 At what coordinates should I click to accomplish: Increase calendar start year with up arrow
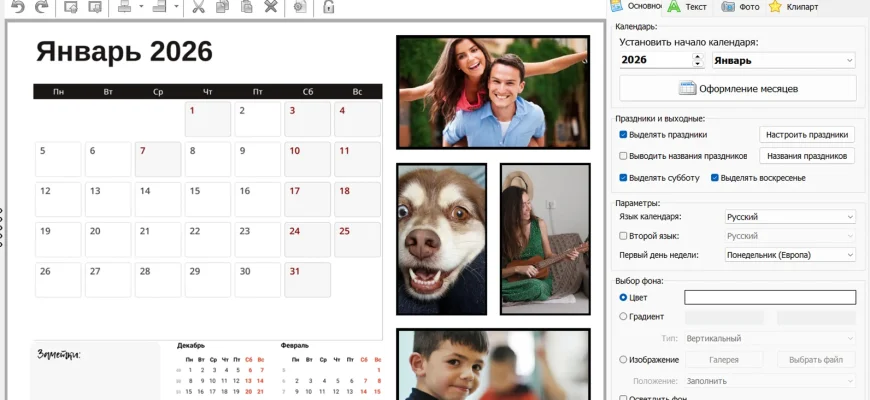698,57
